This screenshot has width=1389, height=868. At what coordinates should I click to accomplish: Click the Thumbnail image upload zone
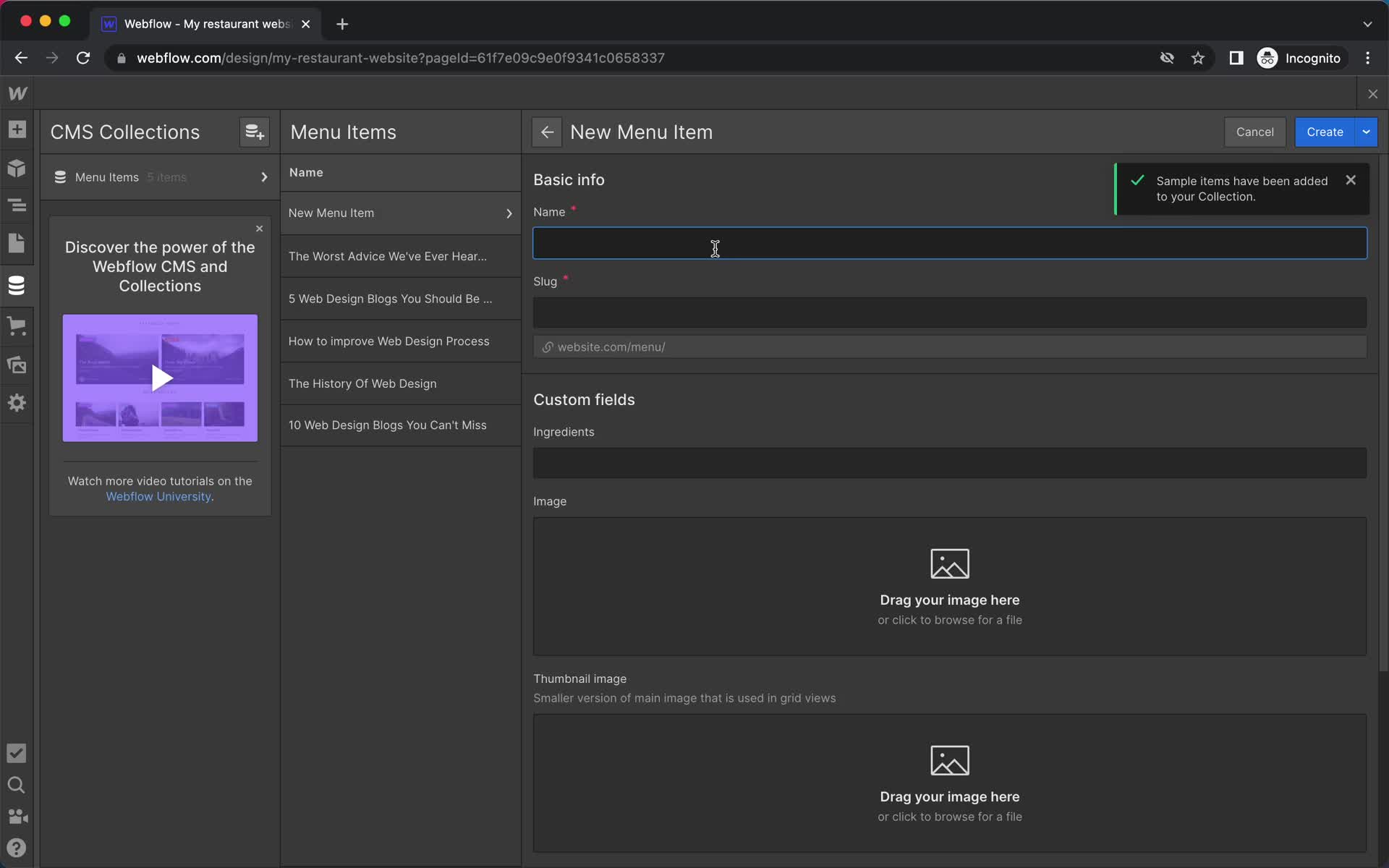[x=949, y=783]
